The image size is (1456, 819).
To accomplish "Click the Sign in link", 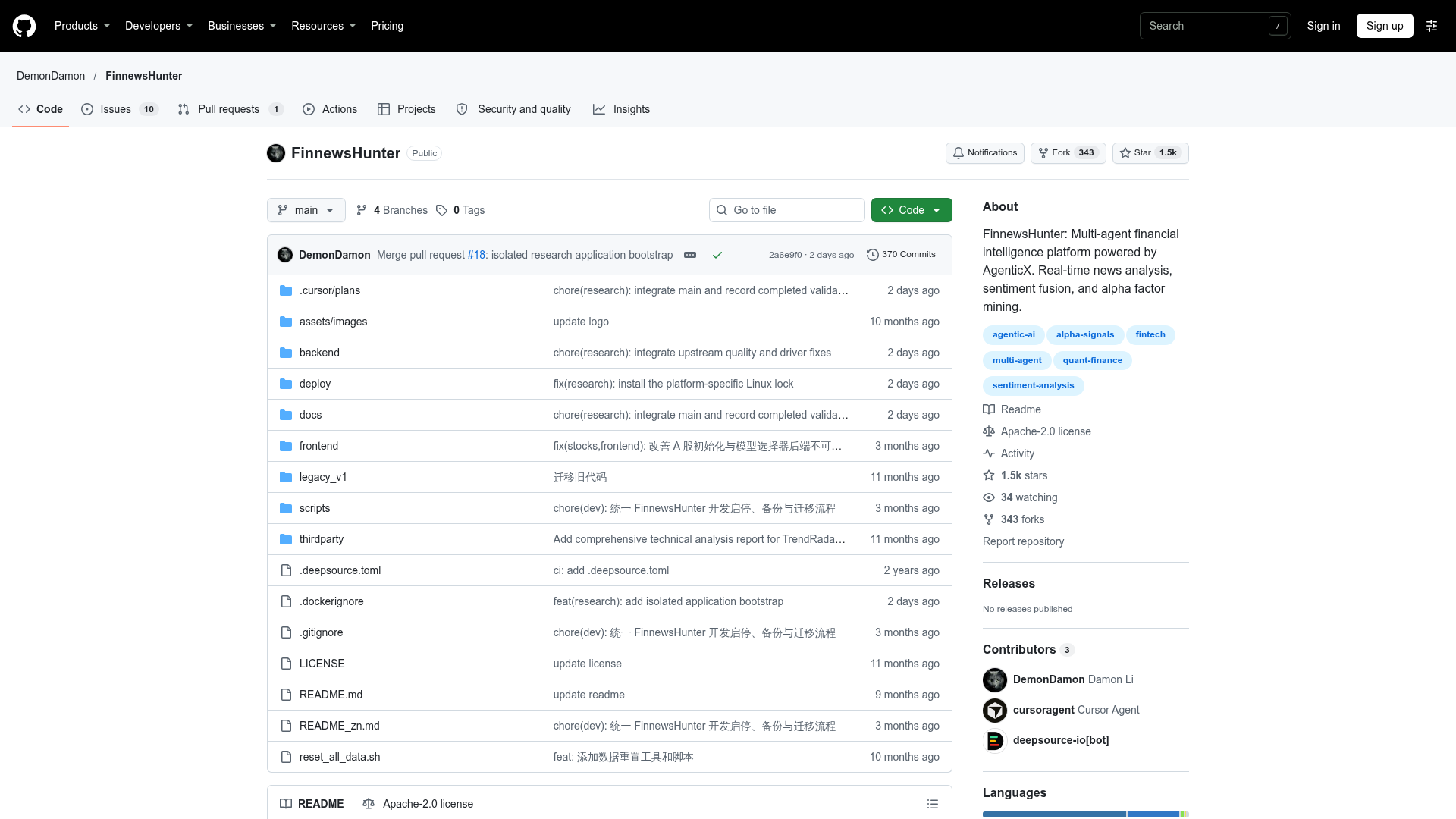I will tap(1323, 26).
